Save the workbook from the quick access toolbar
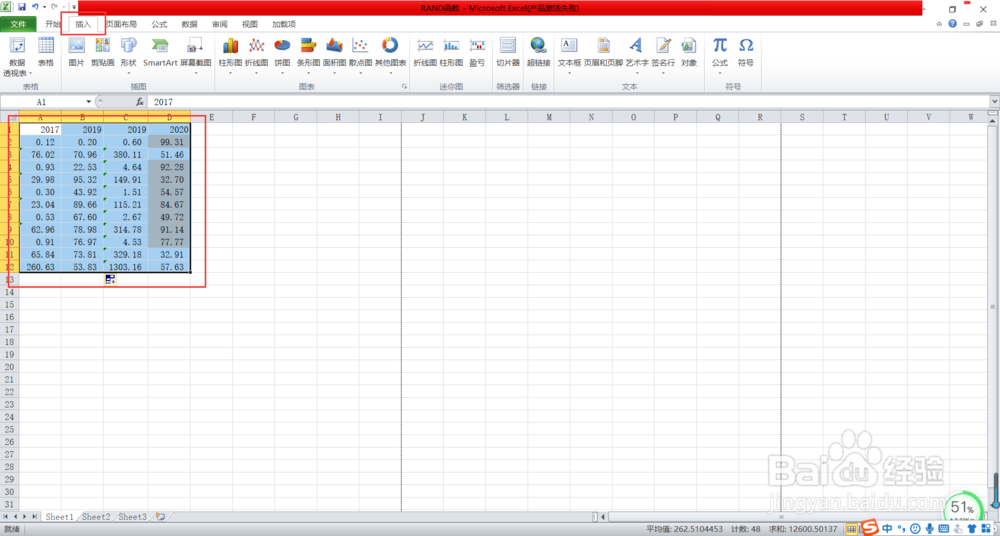This screenshot has width=1000, height=536. coord(22,7)
